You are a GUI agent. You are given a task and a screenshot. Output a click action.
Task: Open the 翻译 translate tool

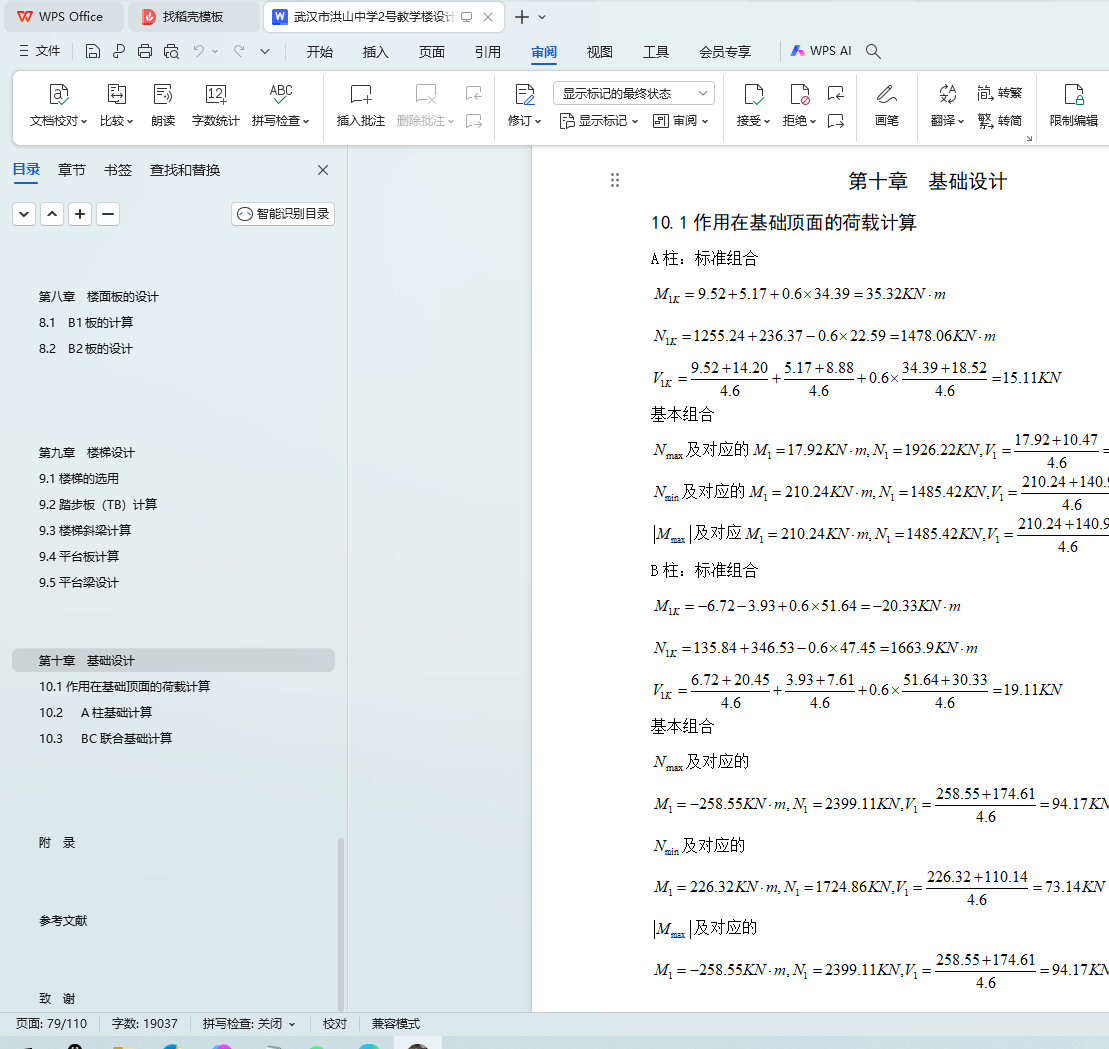(x=947, y=105)
